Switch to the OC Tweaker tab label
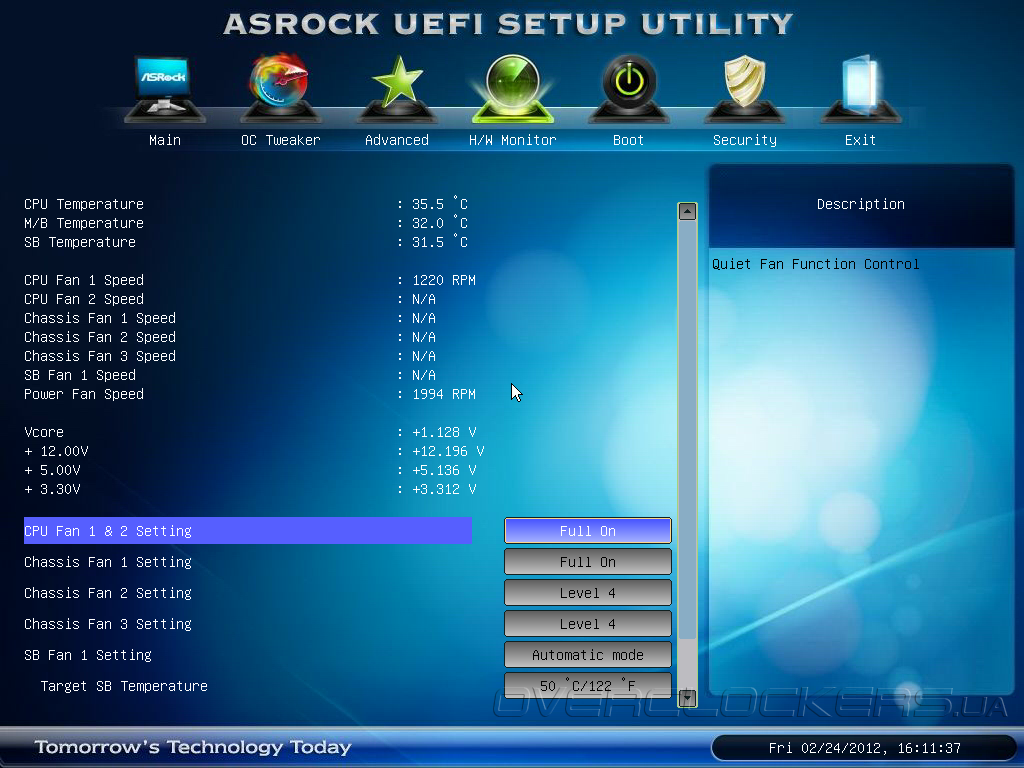The height and width of the screenshot is (768, 1024). [x=280, y=140]
